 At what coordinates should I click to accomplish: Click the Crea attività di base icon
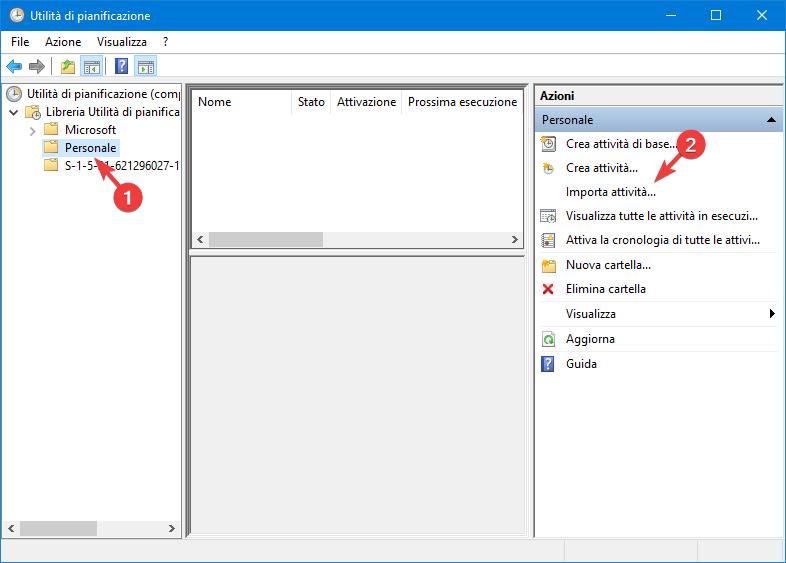548,144
